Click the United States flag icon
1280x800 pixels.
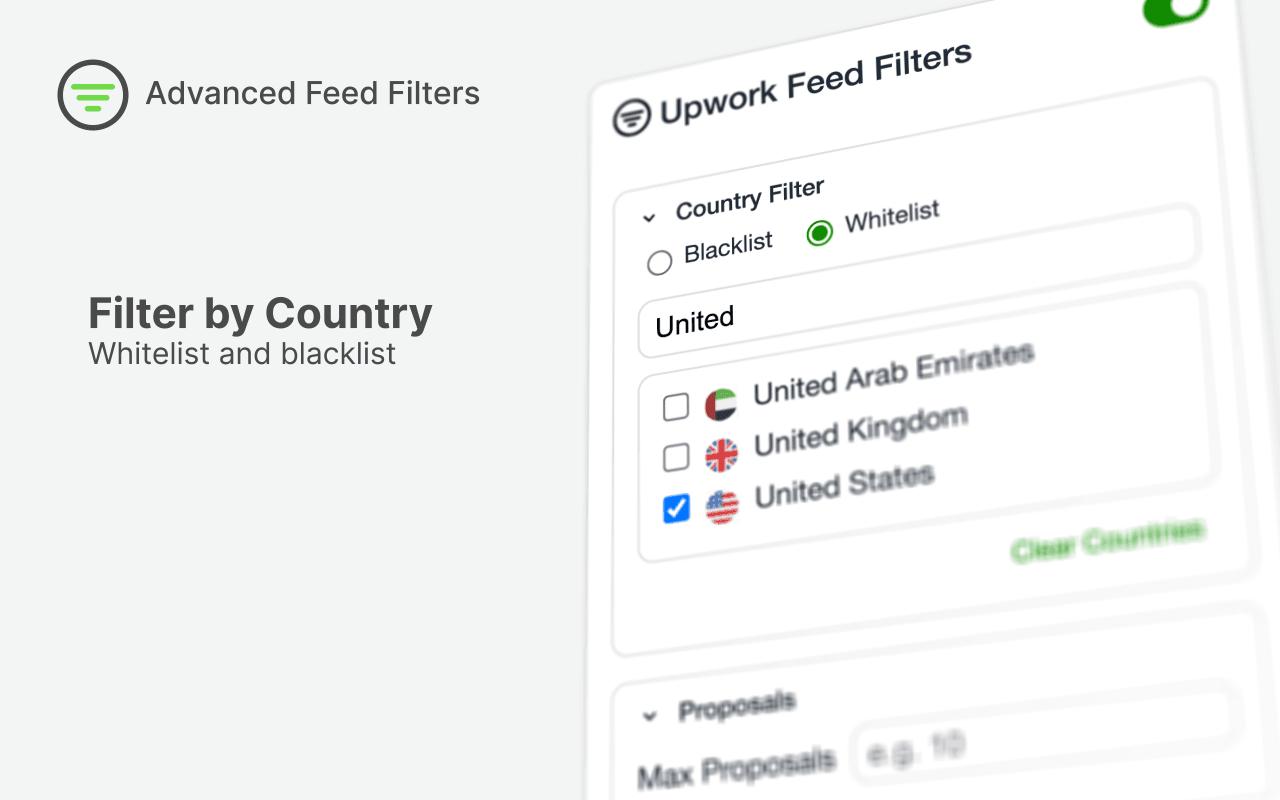[x=721, y=506]
